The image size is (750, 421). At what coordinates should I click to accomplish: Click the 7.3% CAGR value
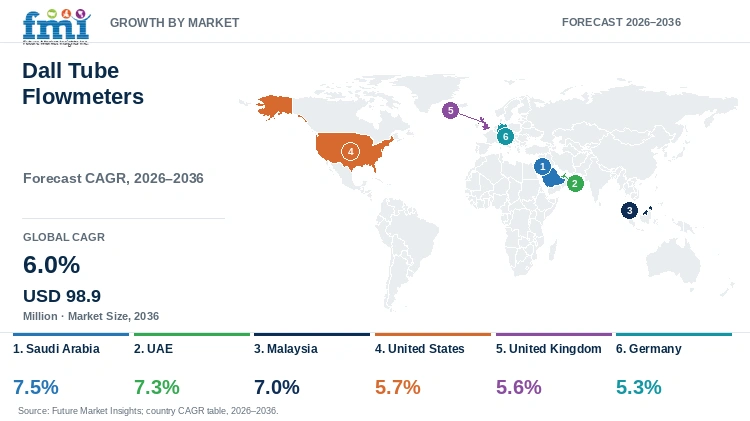(157, 387)
